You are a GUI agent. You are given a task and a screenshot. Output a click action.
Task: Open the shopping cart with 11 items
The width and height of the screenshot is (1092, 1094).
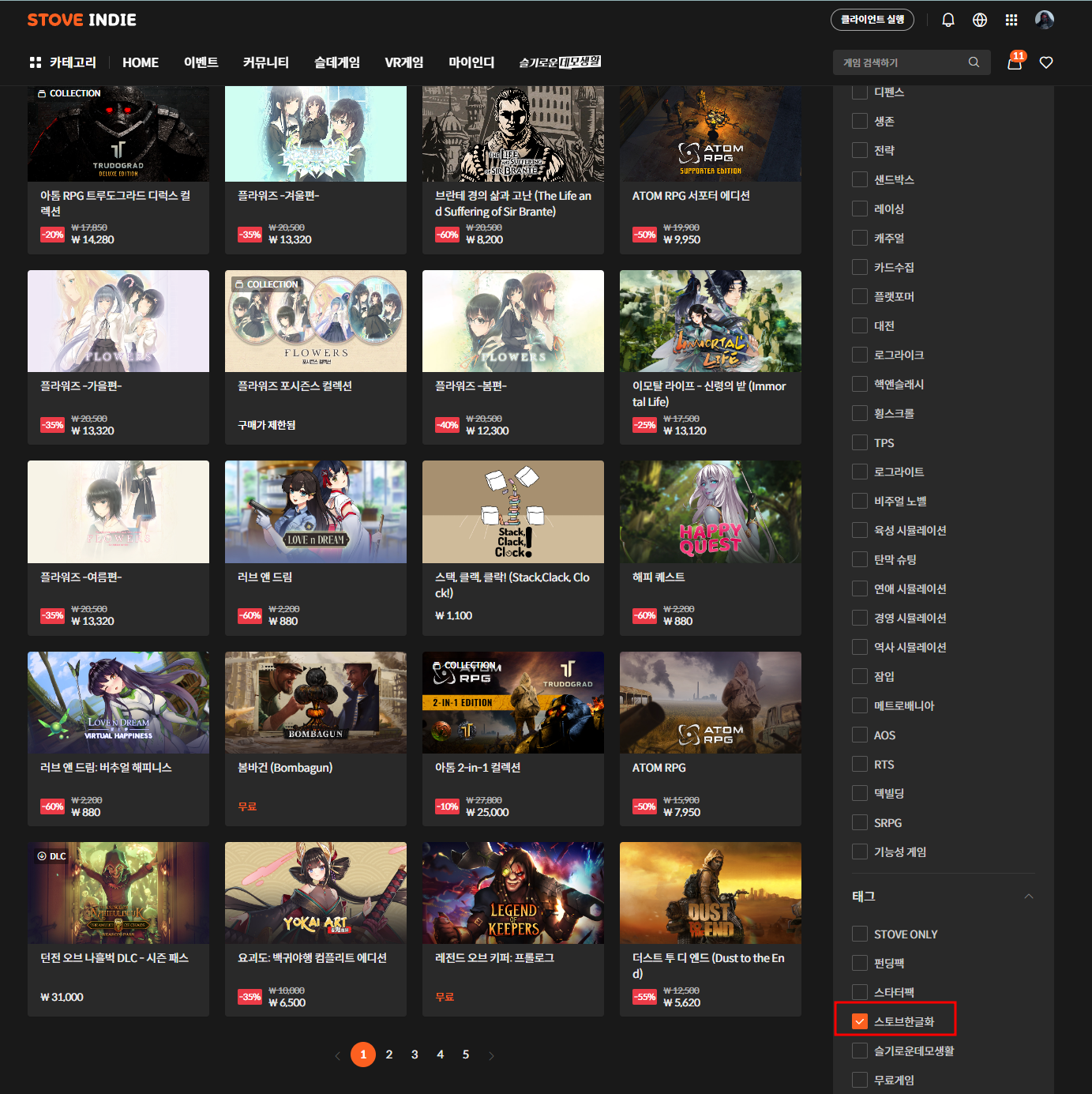pyautogui.click(x=1015, y=62)
